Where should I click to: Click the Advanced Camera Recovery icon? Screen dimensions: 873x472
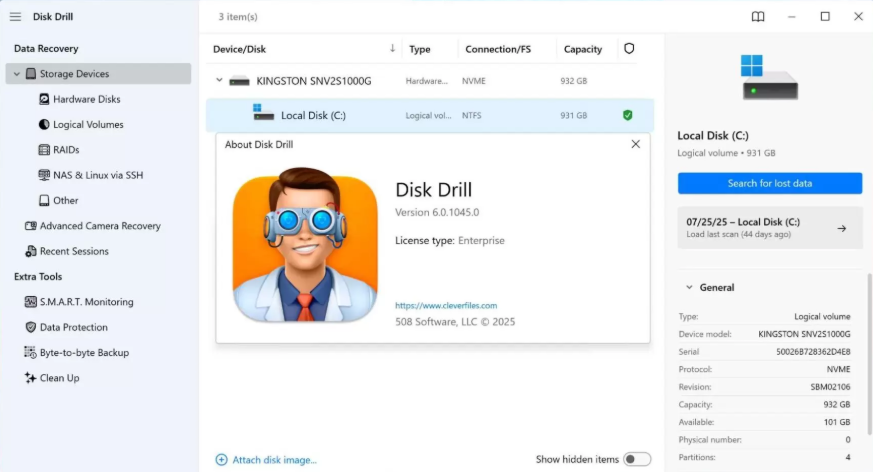pos(31,225)
